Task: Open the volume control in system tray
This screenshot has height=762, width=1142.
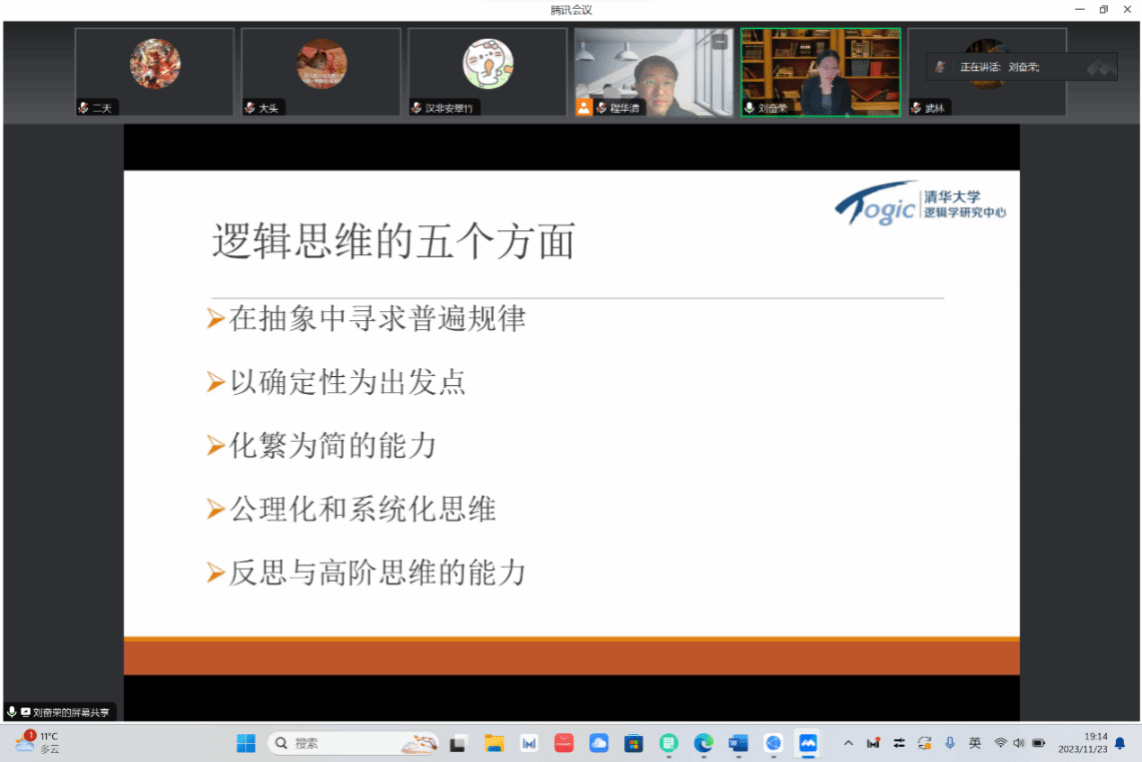Action: pos(1019,743)
